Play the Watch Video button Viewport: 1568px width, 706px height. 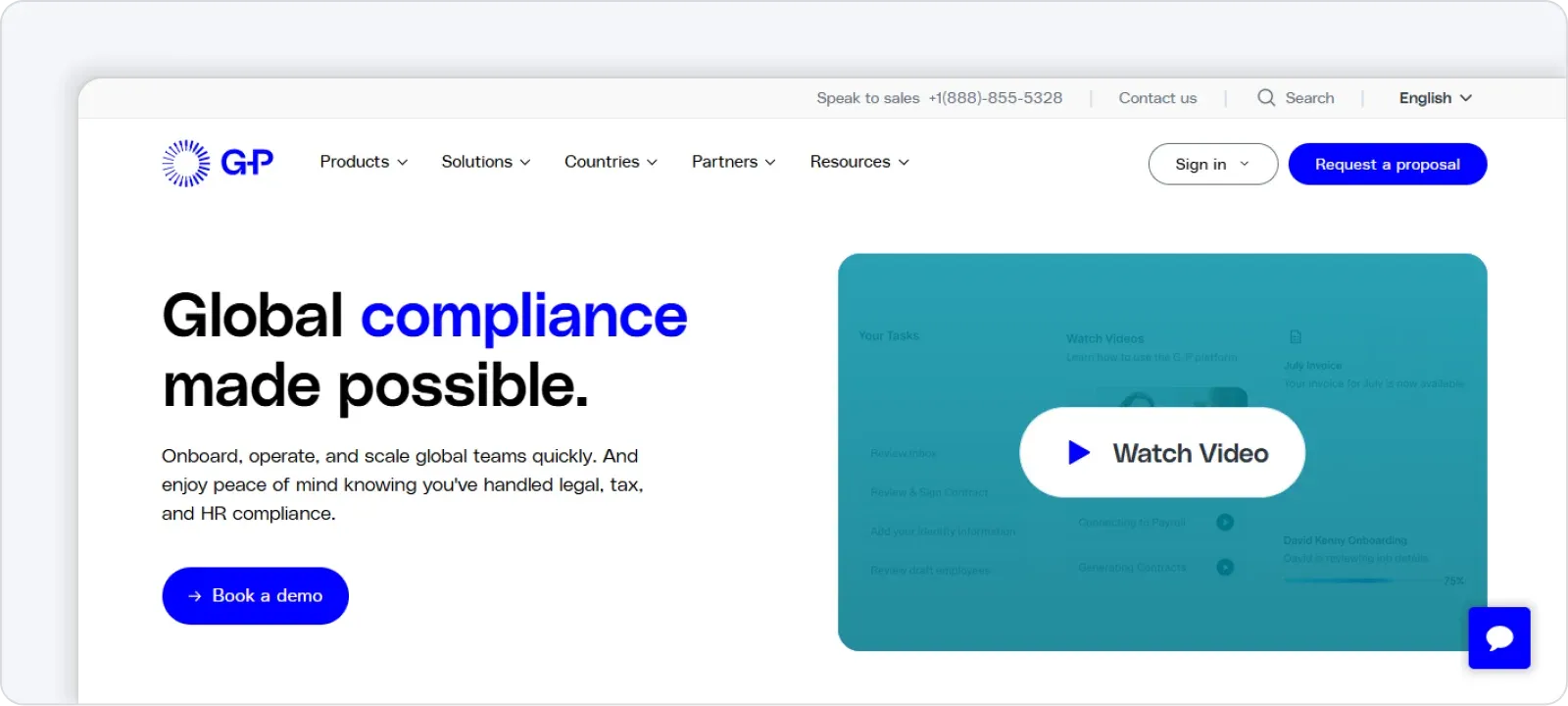tap(1162, 453)
